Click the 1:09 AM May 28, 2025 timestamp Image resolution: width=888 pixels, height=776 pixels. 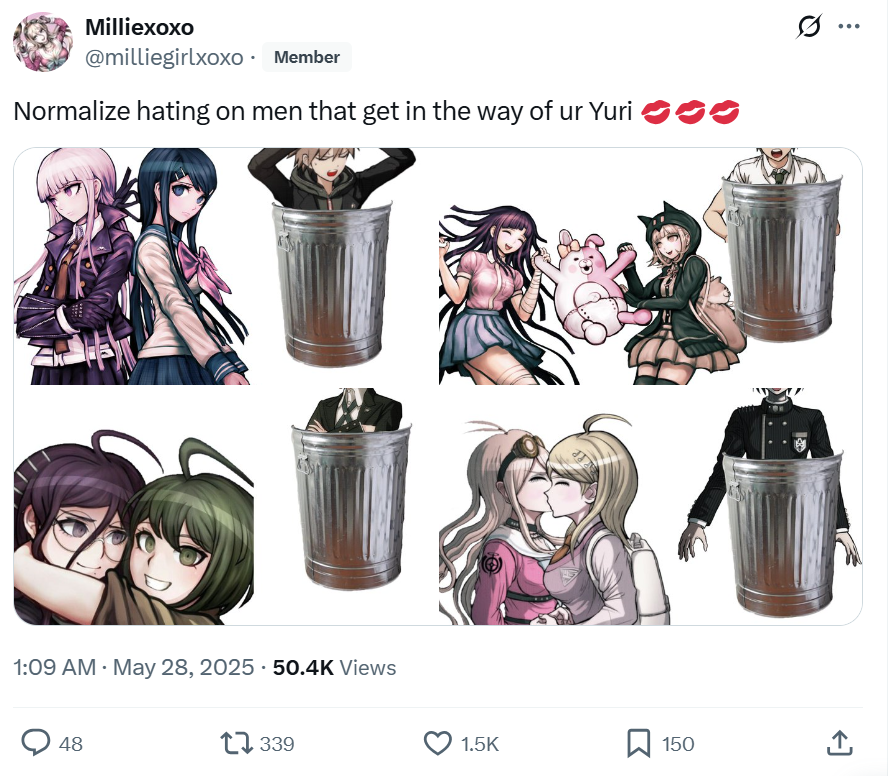click(134, 667)
